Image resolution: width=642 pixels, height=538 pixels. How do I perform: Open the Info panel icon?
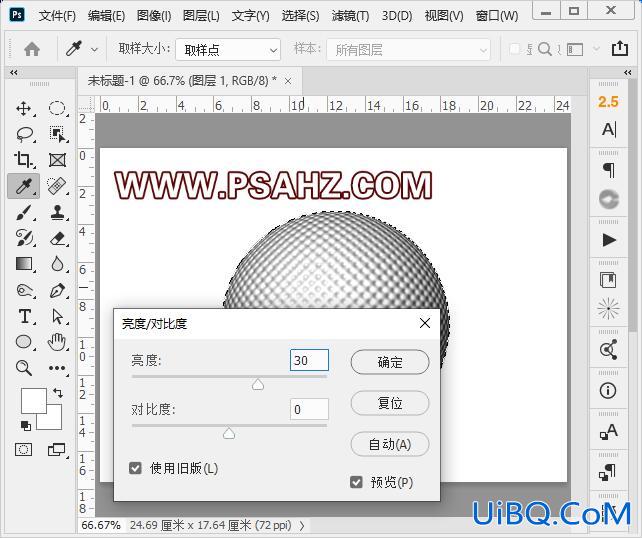click(x=608, y=390)
